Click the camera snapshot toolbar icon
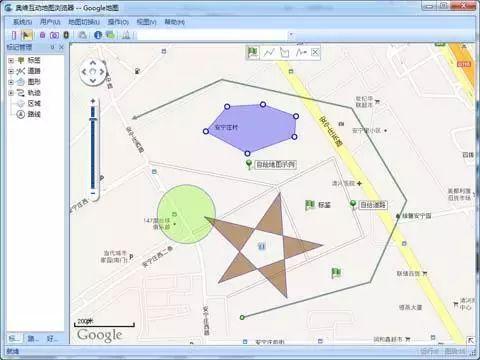 (54, 35)
